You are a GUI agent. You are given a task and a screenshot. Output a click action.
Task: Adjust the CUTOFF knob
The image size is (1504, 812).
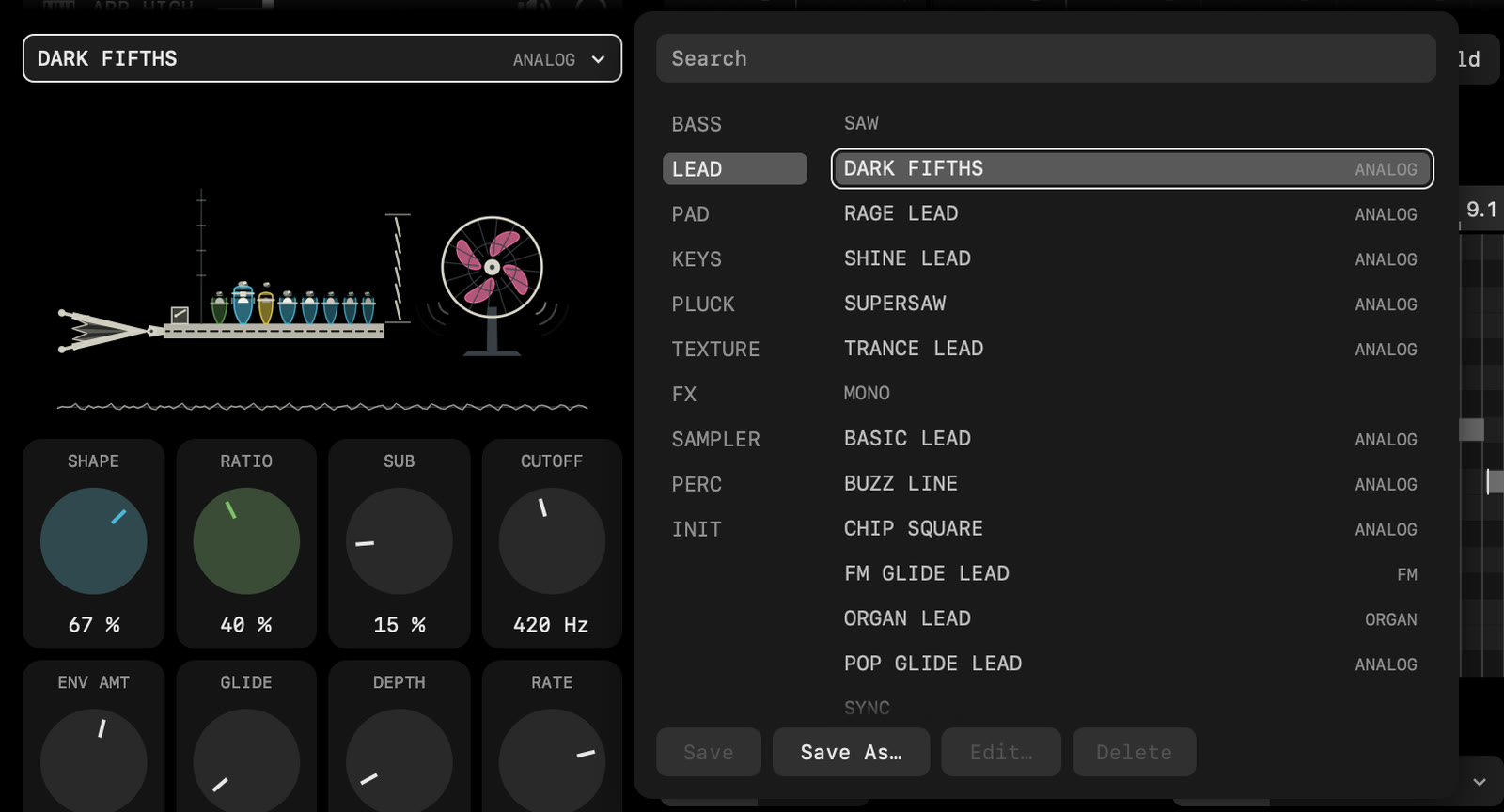point(552,540)
